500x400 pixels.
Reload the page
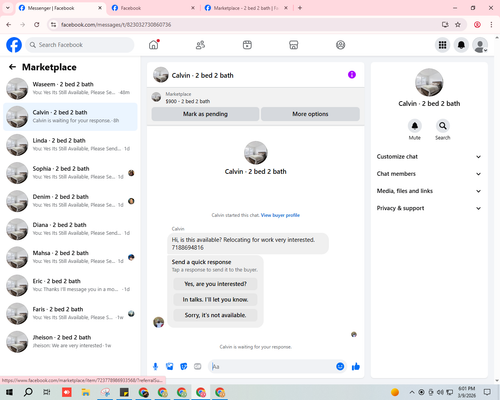[x=37, y=24]
